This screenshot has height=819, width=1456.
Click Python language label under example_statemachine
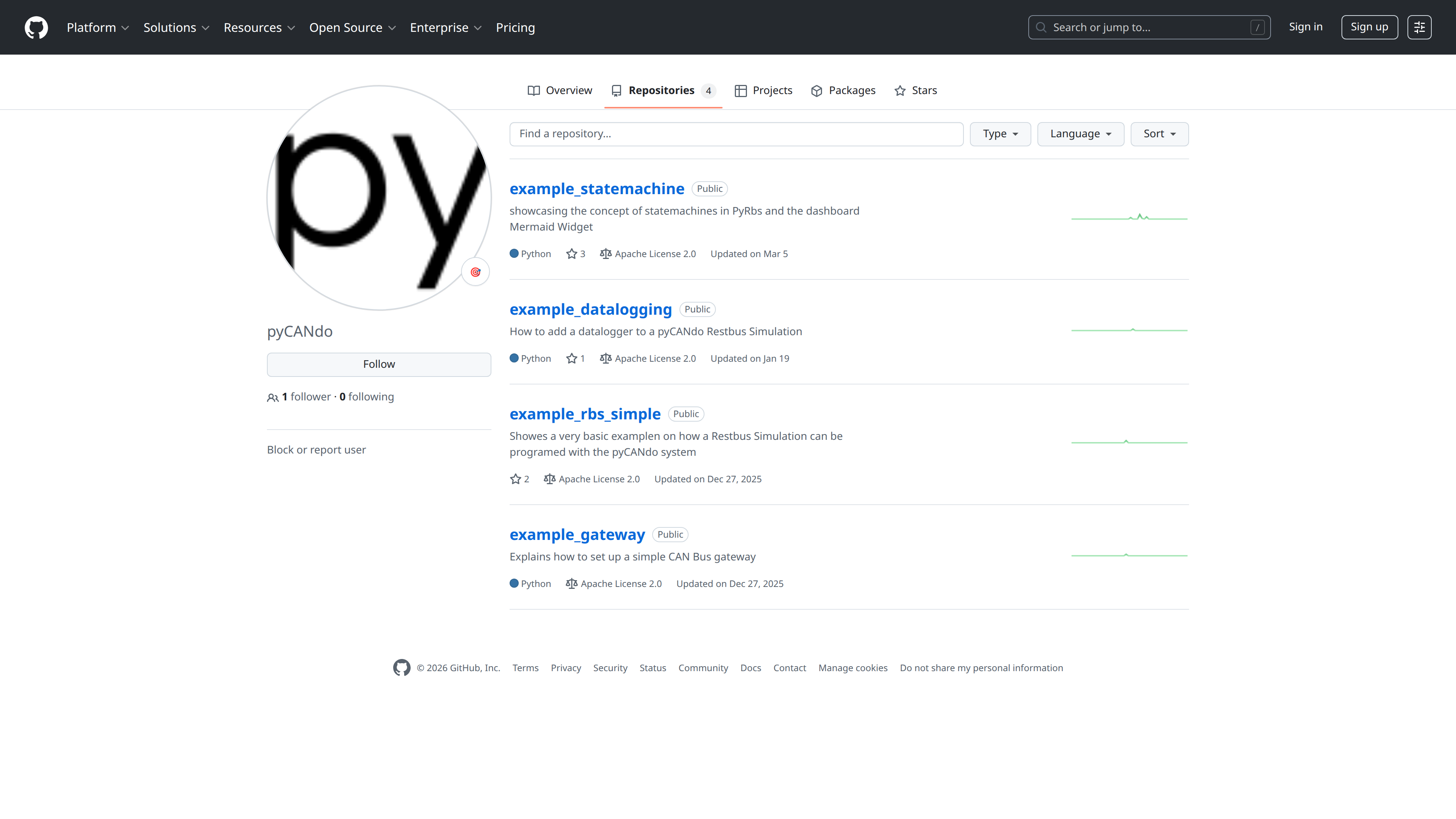(x=530, y=254)
